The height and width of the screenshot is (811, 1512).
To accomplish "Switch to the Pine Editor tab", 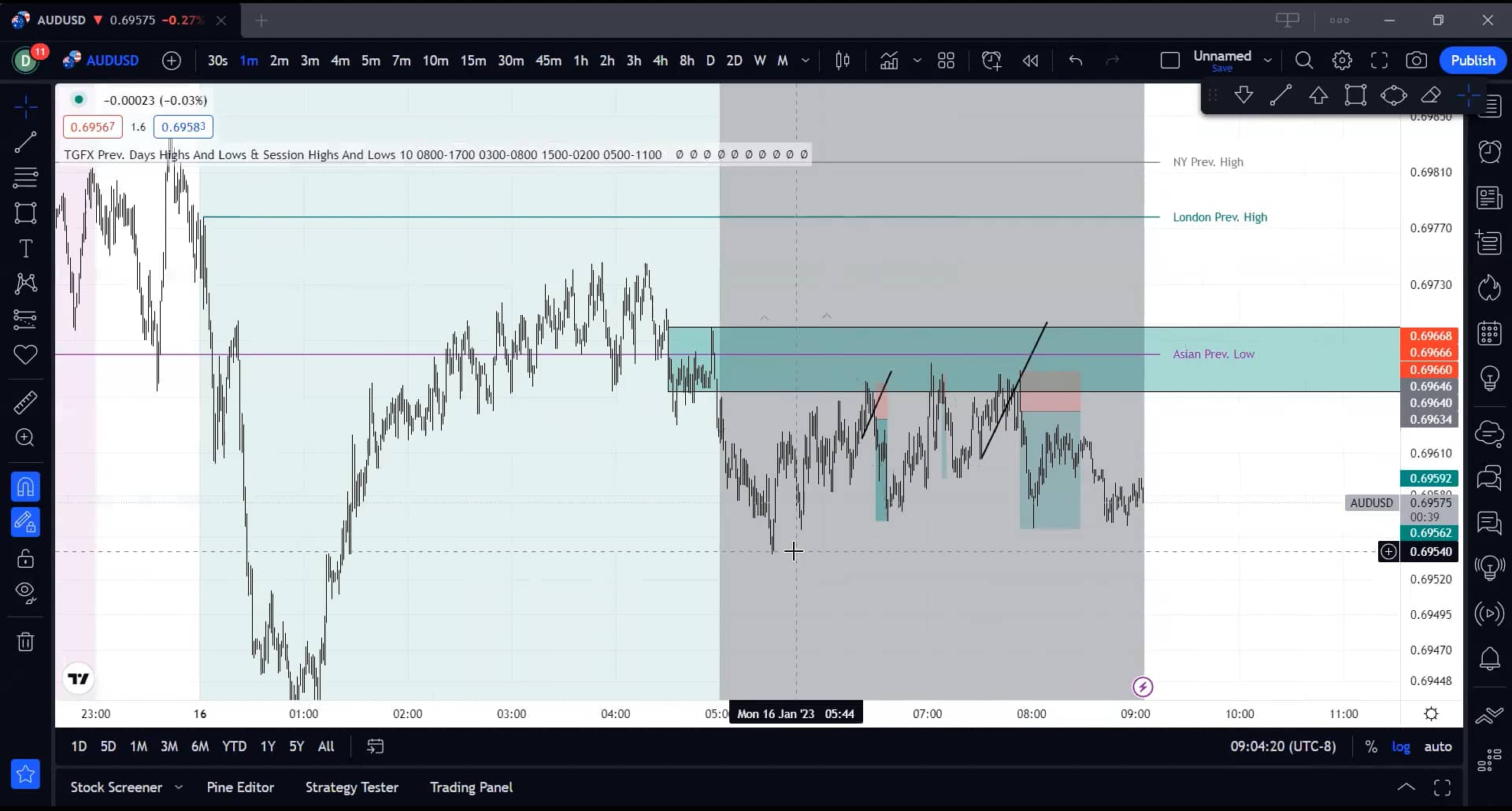I will [240, 787].
